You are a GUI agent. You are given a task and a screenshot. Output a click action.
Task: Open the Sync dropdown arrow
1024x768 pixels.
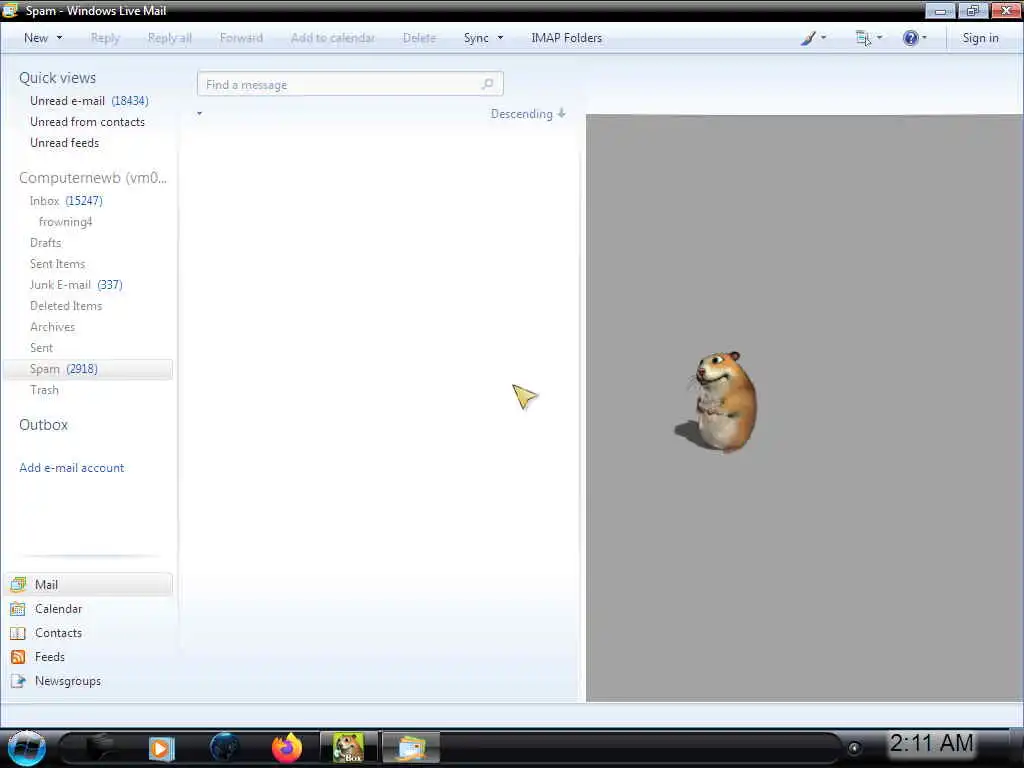click(x=500, y=38)
